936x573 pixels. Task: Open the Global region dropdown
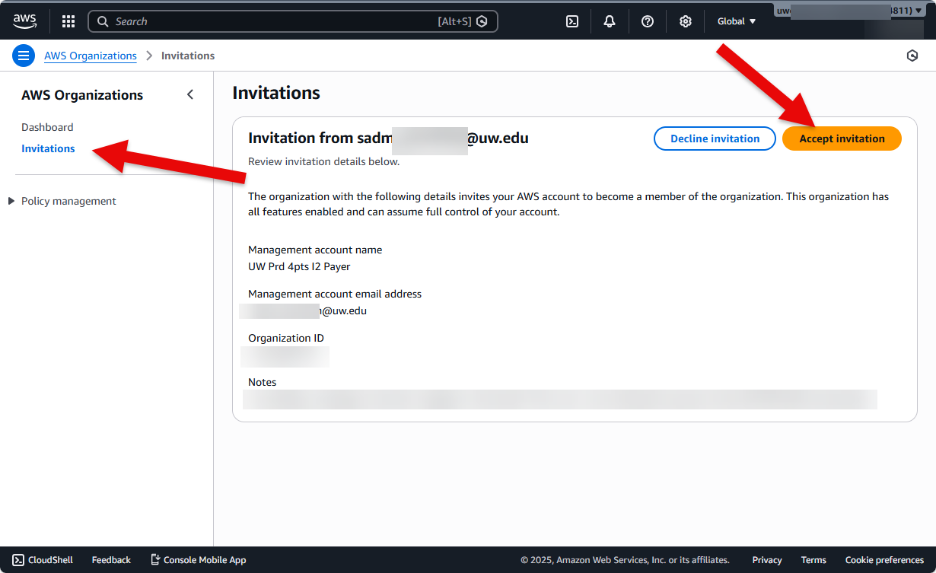click(737, 21)
